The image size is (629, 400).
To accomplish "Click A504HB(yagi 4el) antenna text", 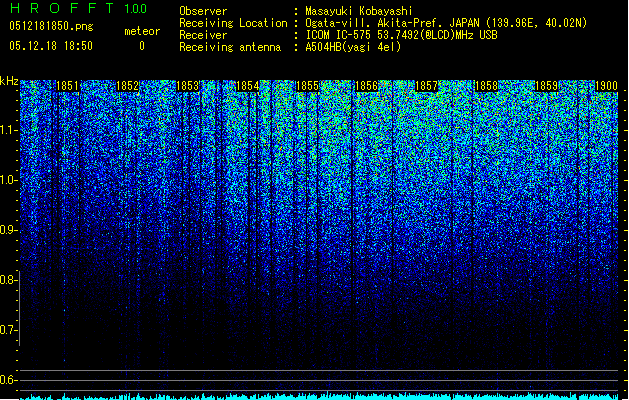I will tap(353, 47).
